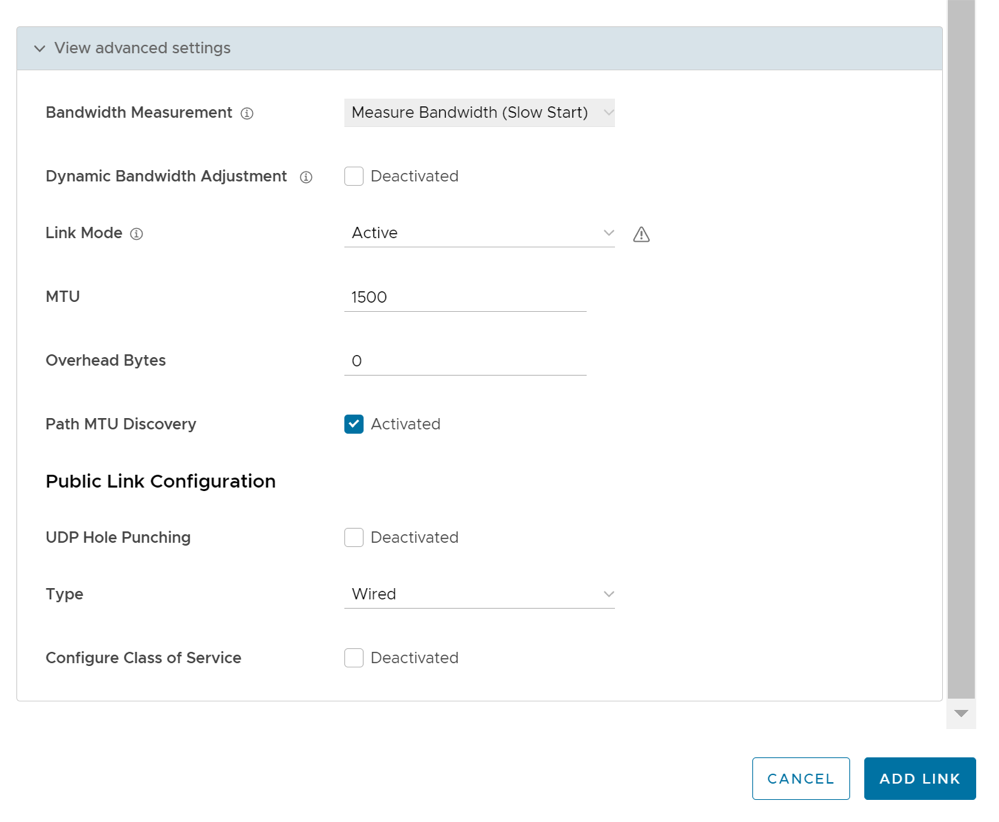Click the Deactivated label beside UDP Hole Punching

(x=414, y=537)
